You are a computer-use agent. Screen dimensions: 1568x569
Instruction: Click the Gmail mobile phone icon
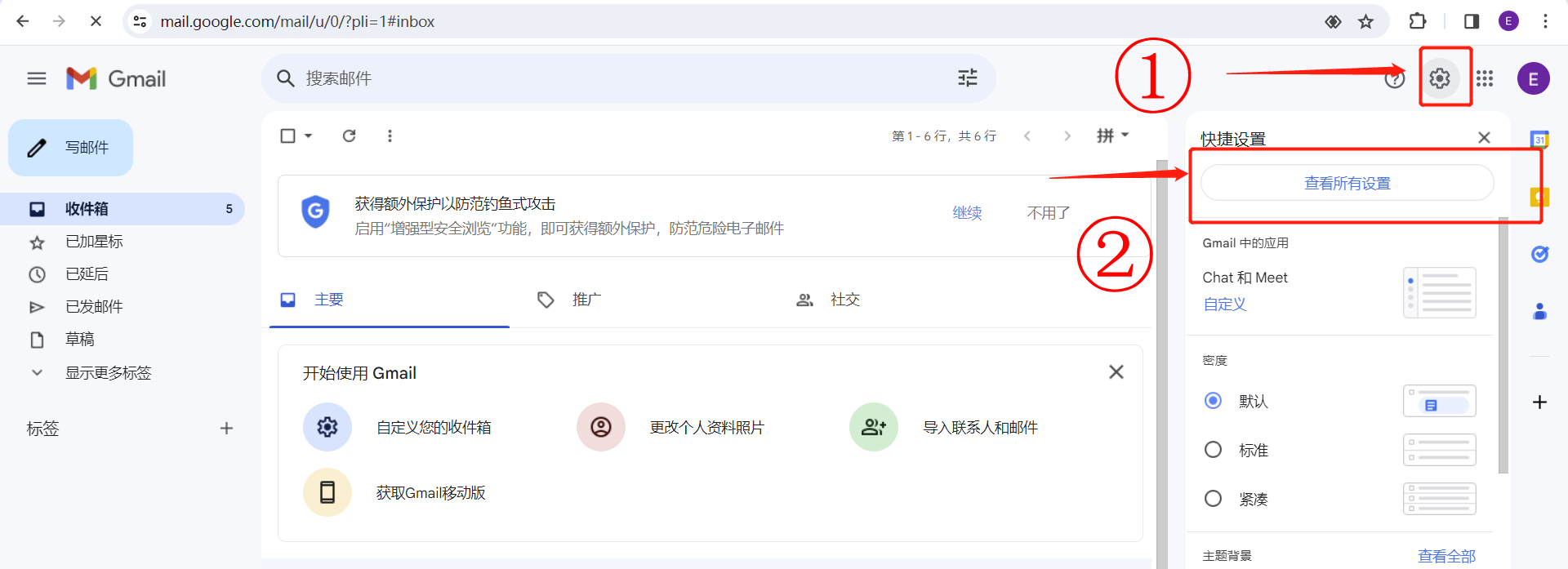coord(327,492)
